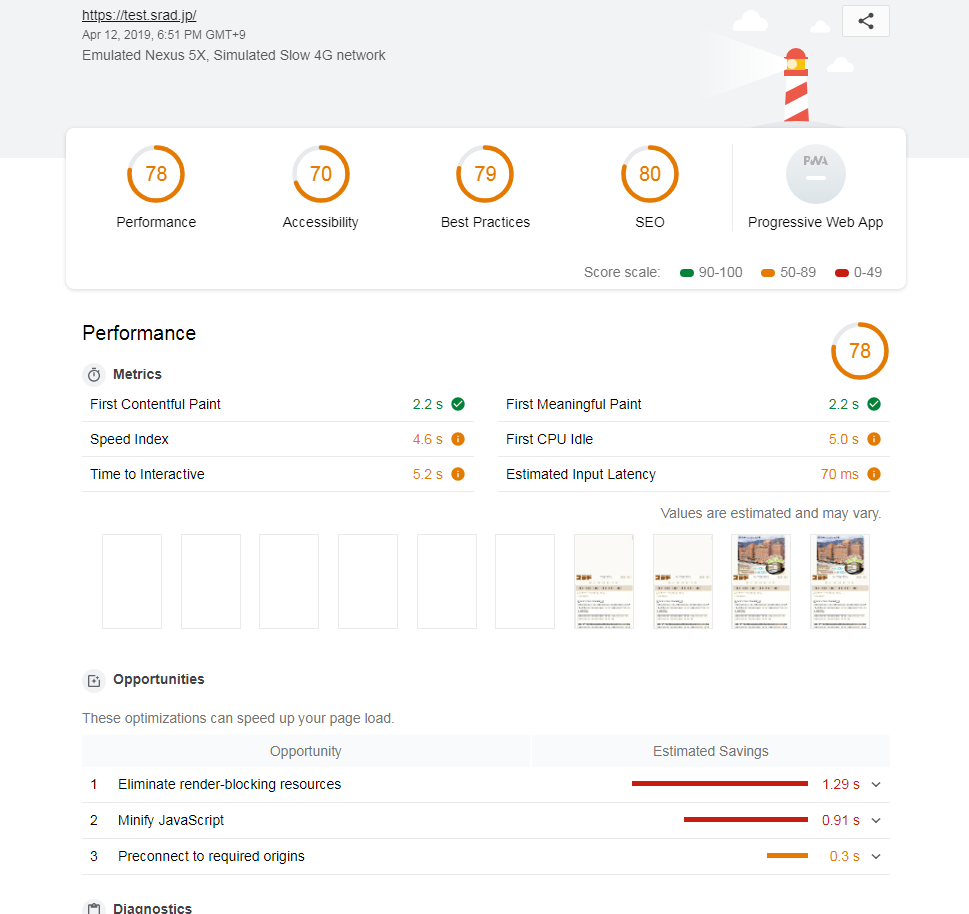Expand Preconnect to required origins chevron

876,856
